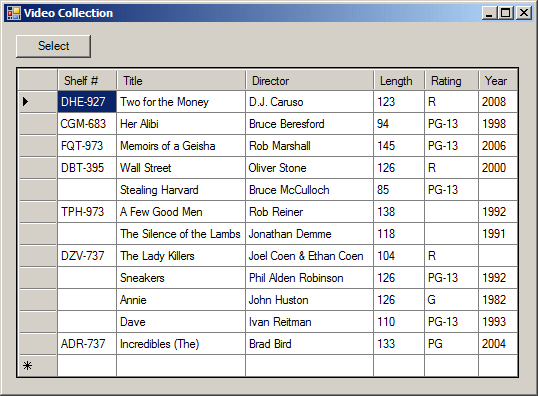Click the Rating column header

click(x=452, y=81)
